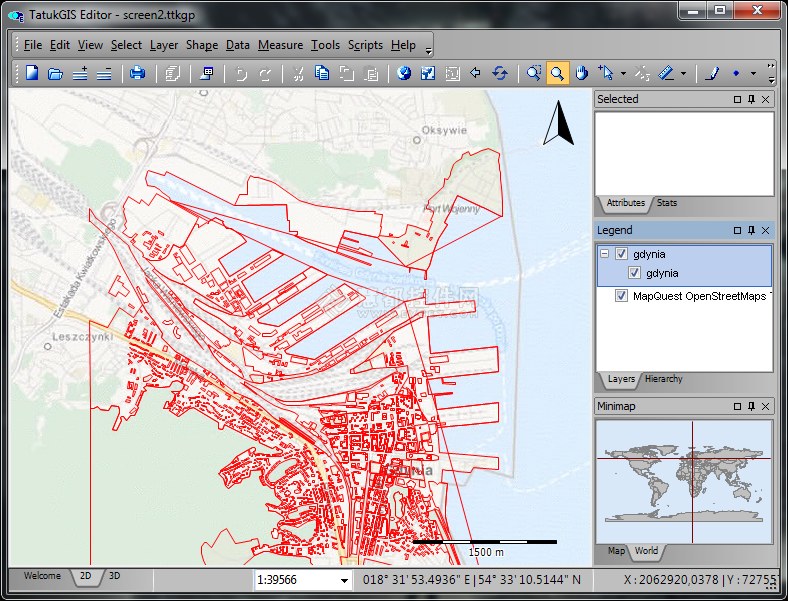This screenshot has height=601, width=788.
Task: Click the previous extent back arrow icon
Action: [475, 73]
